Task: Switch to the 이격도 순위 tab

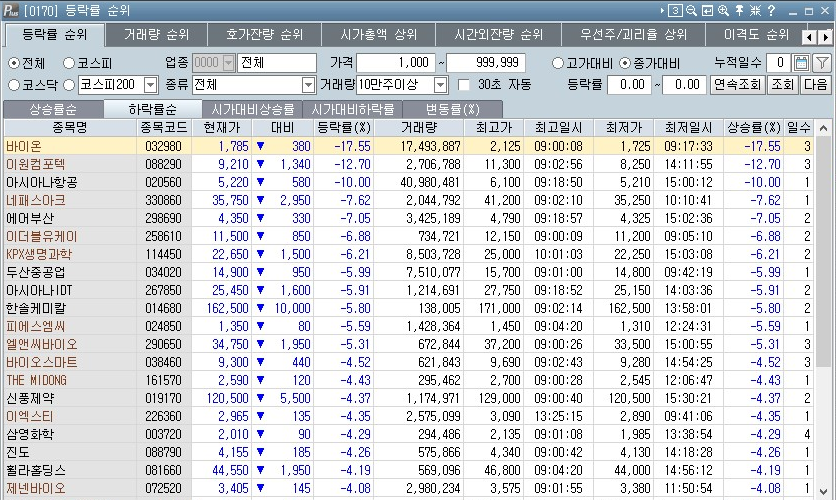Action: (x=756, y=35)
